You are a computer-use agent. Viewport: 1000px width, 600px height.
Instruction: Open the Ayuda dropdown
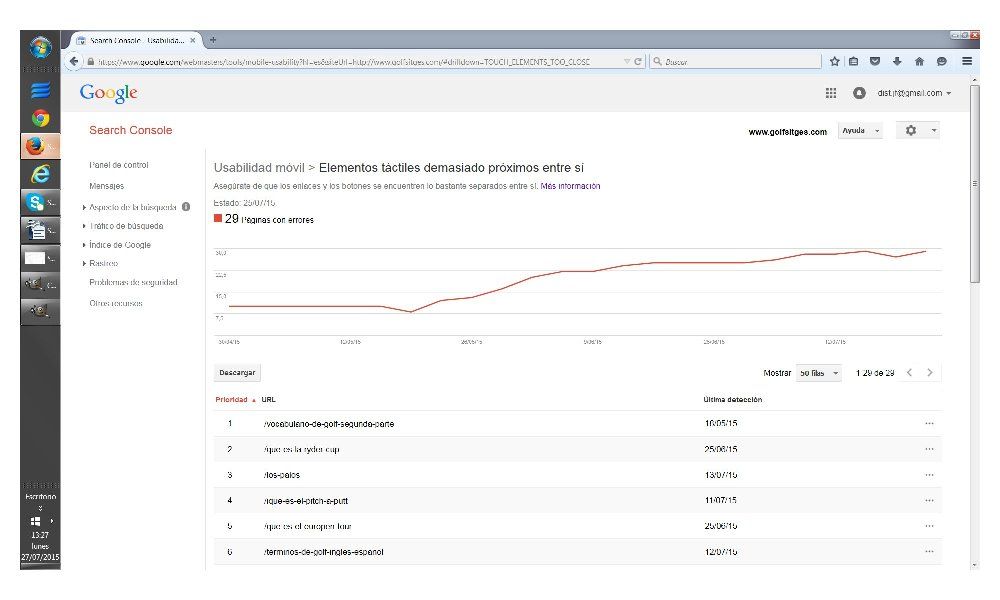[x=860, y=131]
